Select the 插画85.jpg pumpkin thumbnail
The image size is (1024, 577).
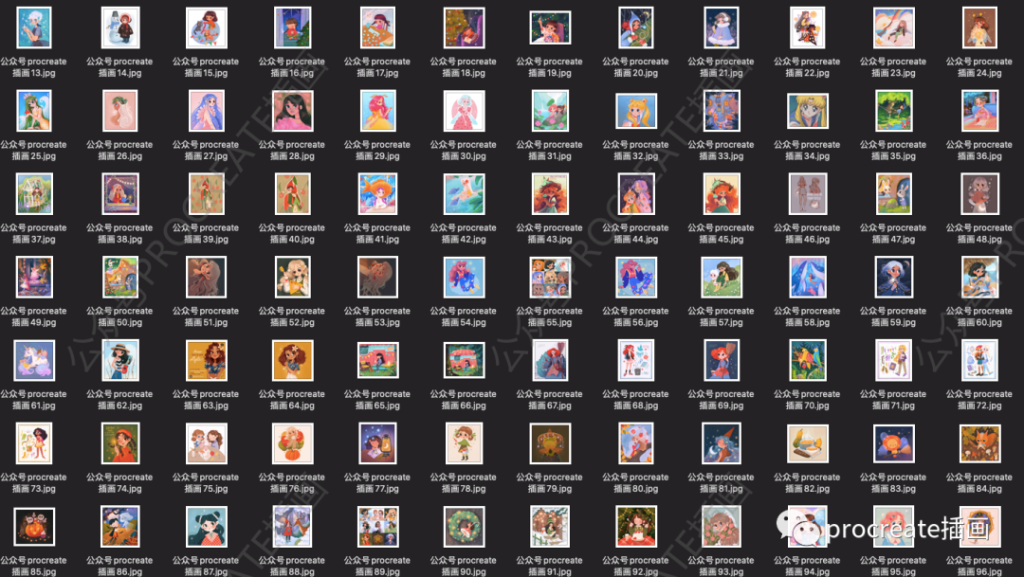pos(33,526)
